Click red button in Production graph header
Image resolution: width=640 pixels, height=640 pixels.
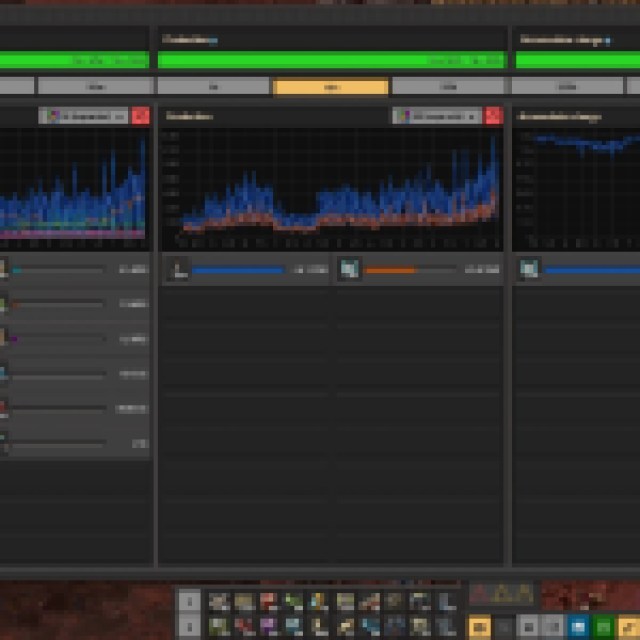coord(493,116)
